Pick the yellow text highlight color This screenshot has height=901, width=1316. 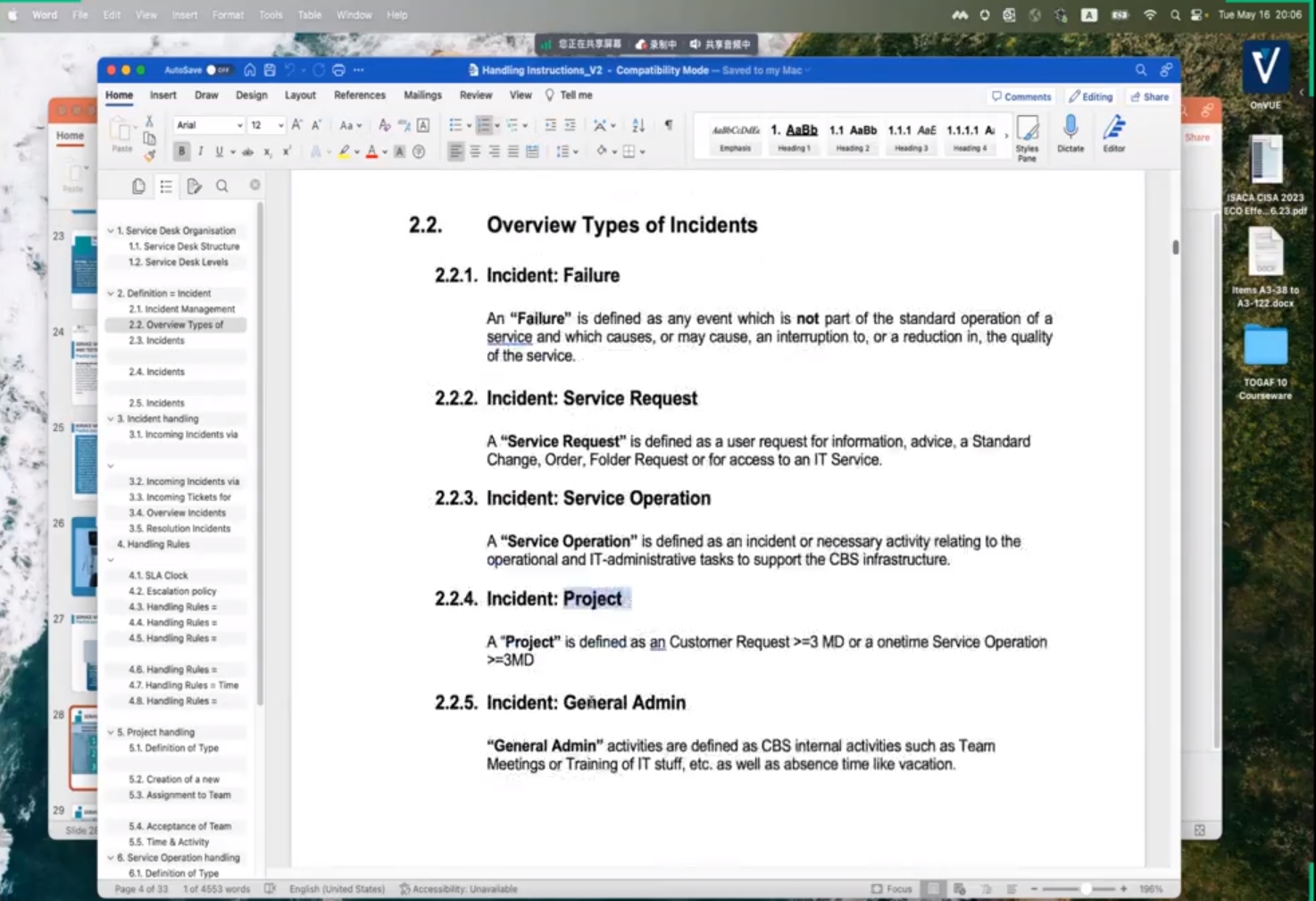(x=344, y=152)
